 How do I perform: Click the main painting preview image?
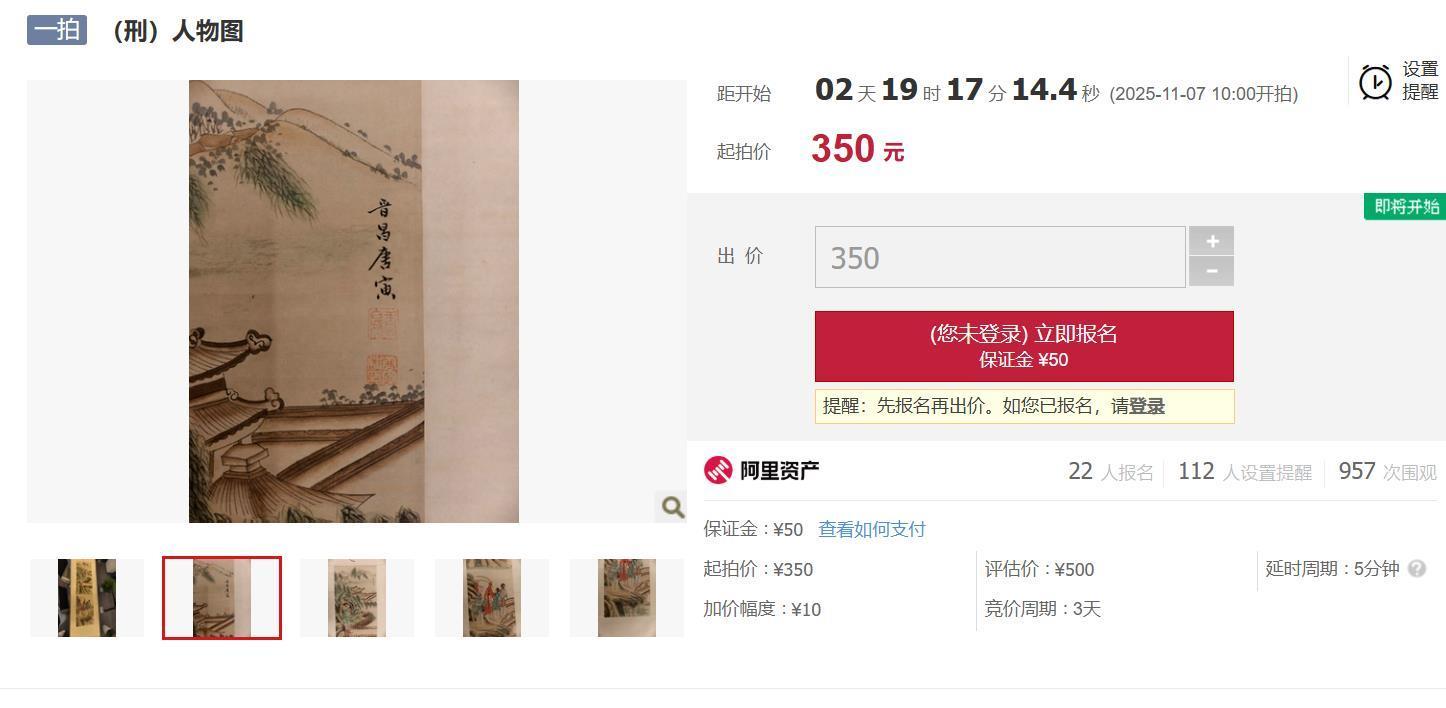click(x=354, y=301)
